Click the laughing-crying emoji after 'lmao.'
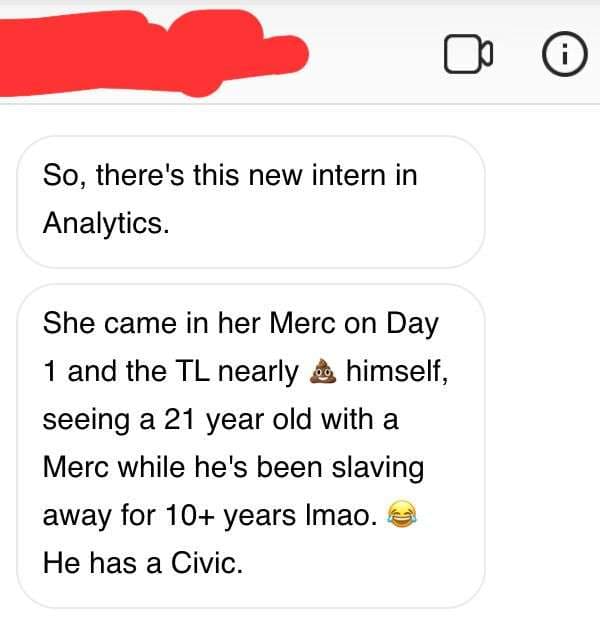Image resolution: width=600 pixels, height=626 pixels. 402,514
